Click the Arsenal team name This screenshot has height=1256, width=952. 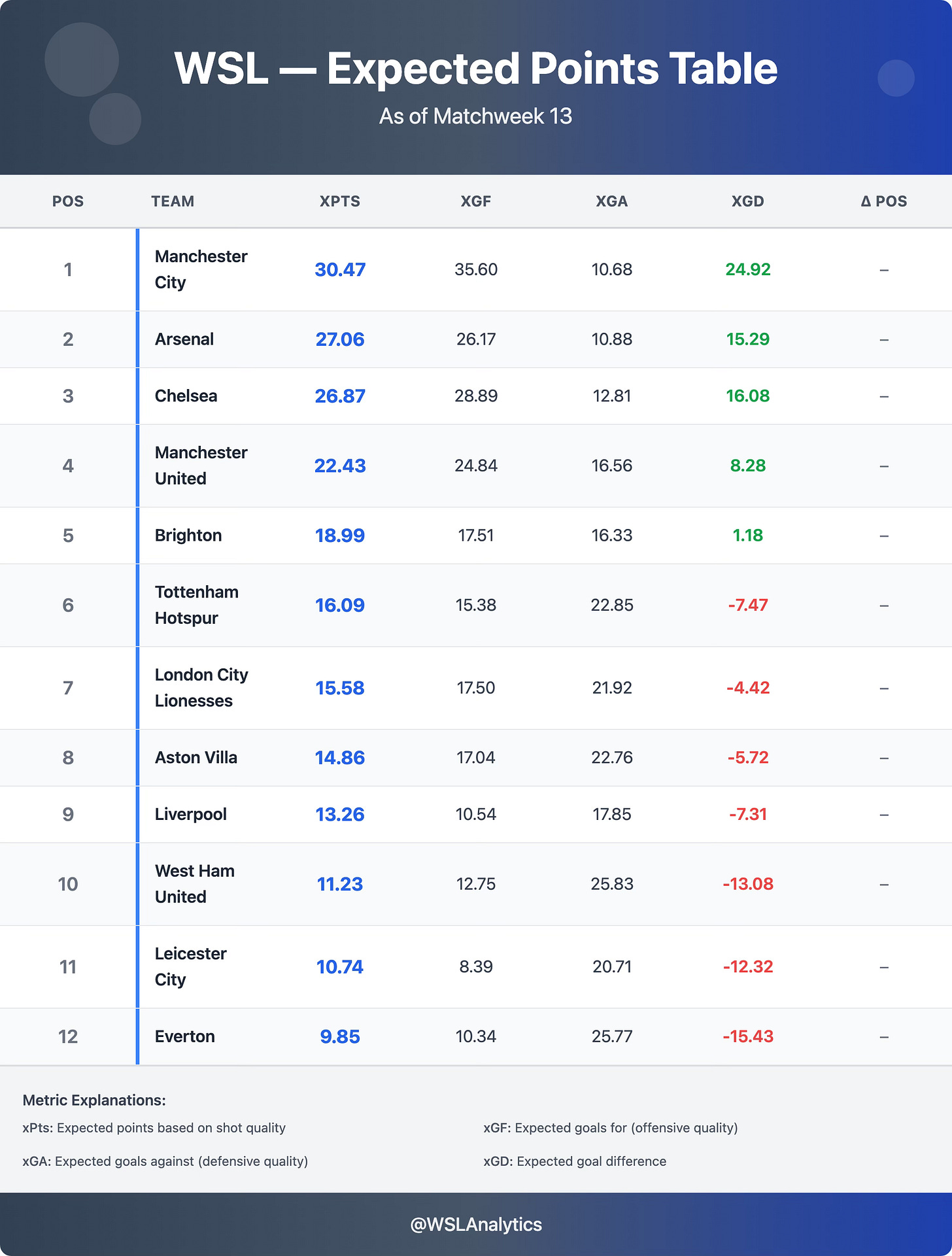184,339
